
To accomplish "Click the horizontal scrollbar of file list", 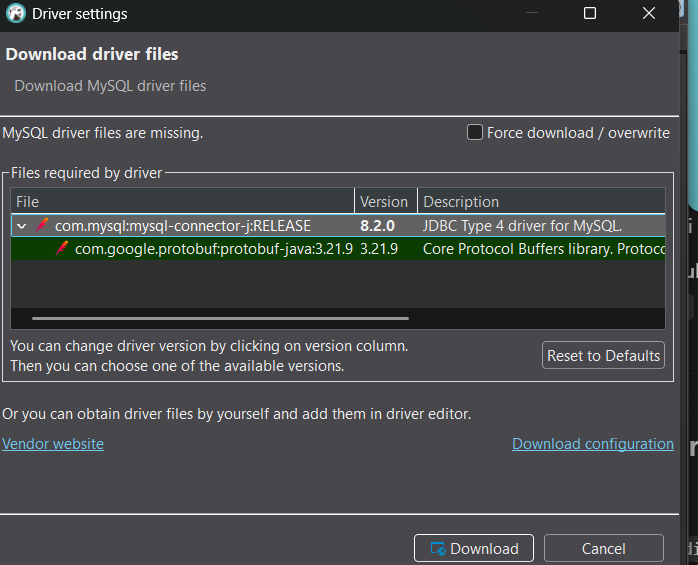I will [220, 318].
